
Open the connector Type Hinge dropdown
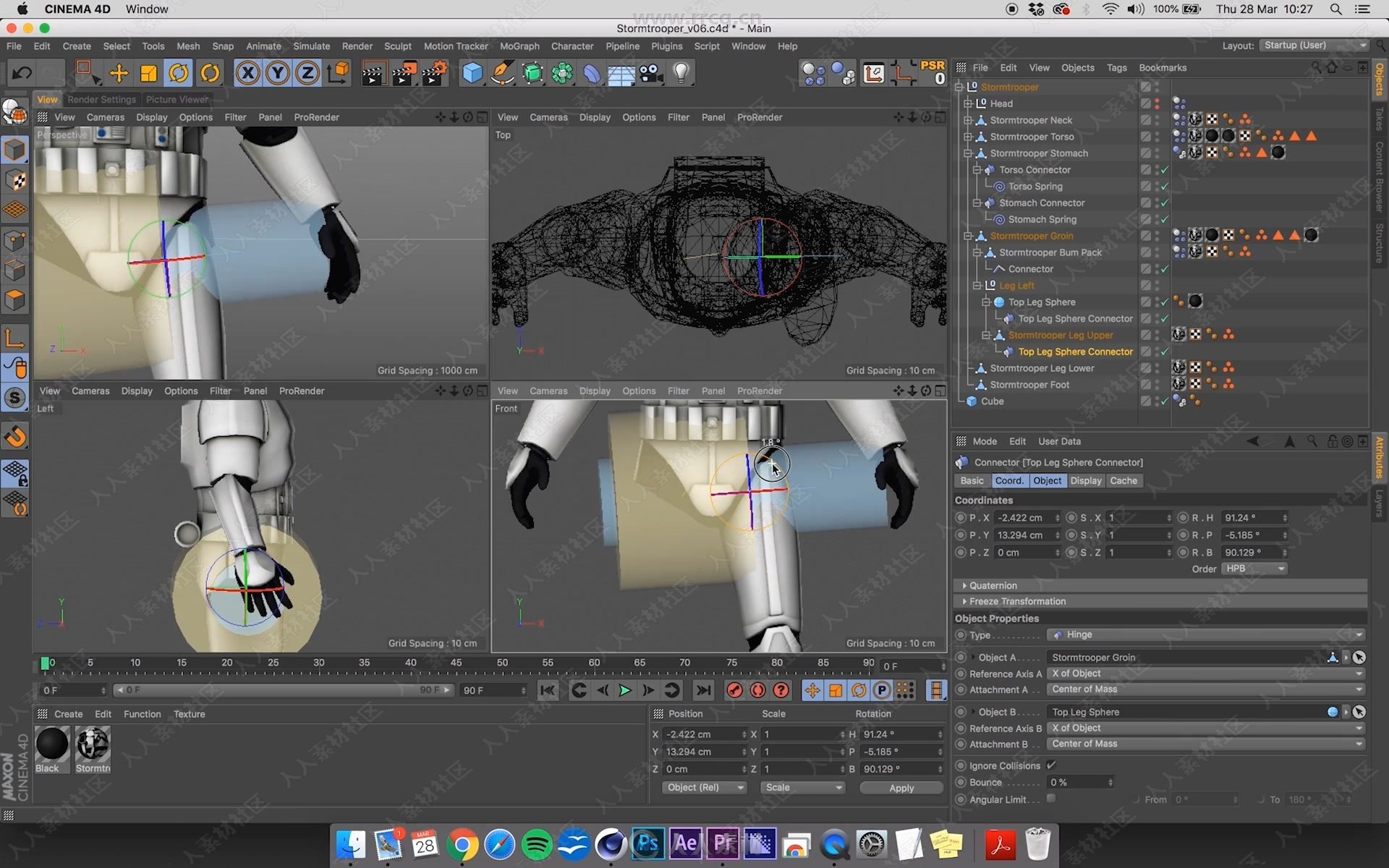(x=1206, y=634)
